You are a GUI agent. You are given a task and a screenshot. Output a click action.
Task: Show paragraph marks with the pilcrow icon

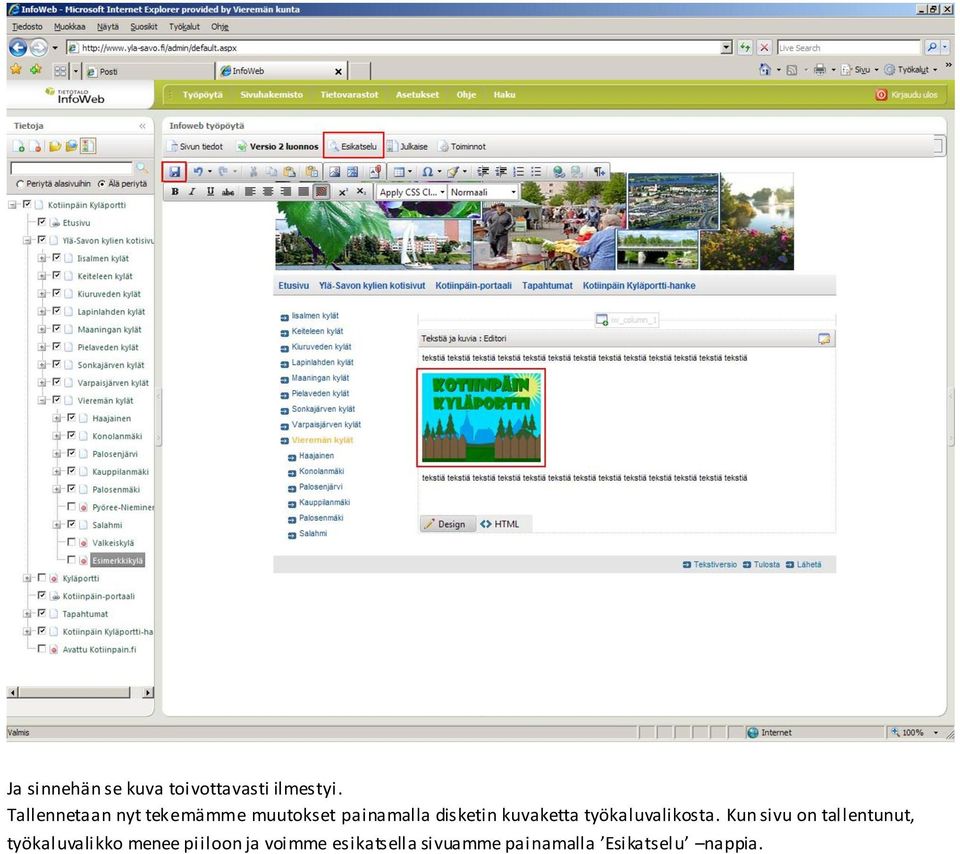pyautogui.click(x=599, y=172)
